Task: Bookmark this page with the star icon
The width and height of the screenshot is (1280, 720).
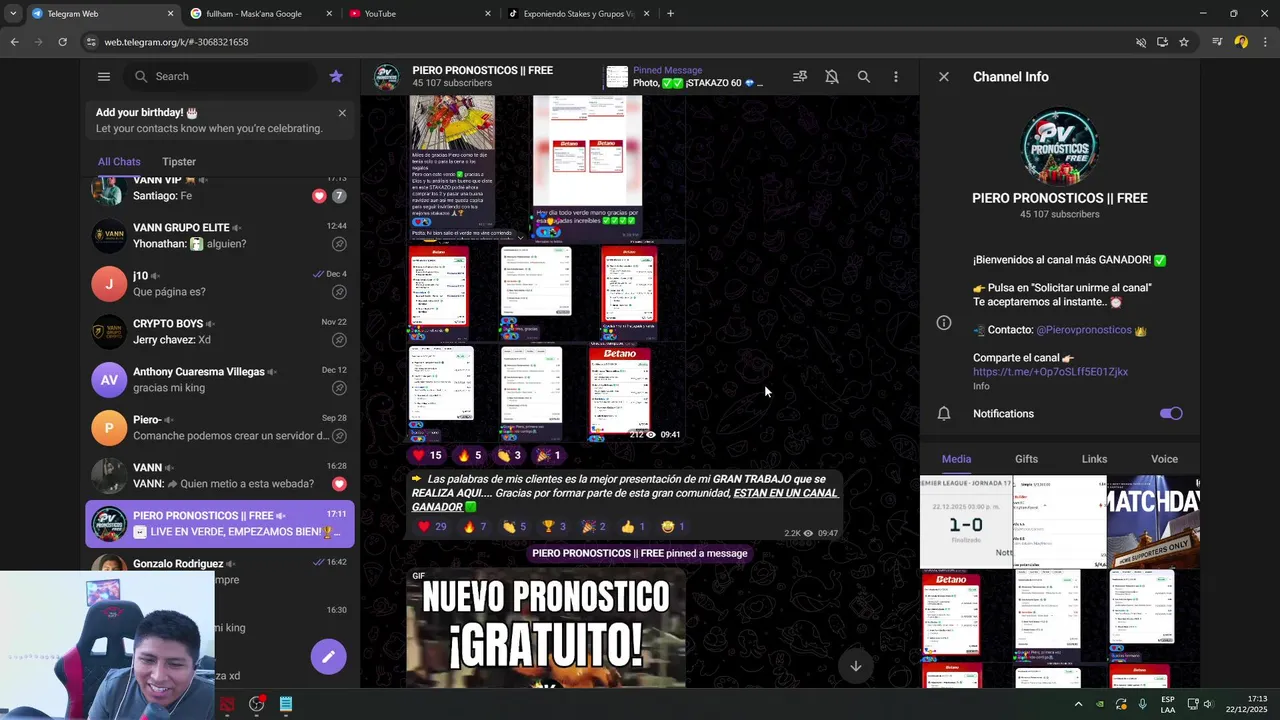Action: pyautogui.click(x=1184, y=42)
